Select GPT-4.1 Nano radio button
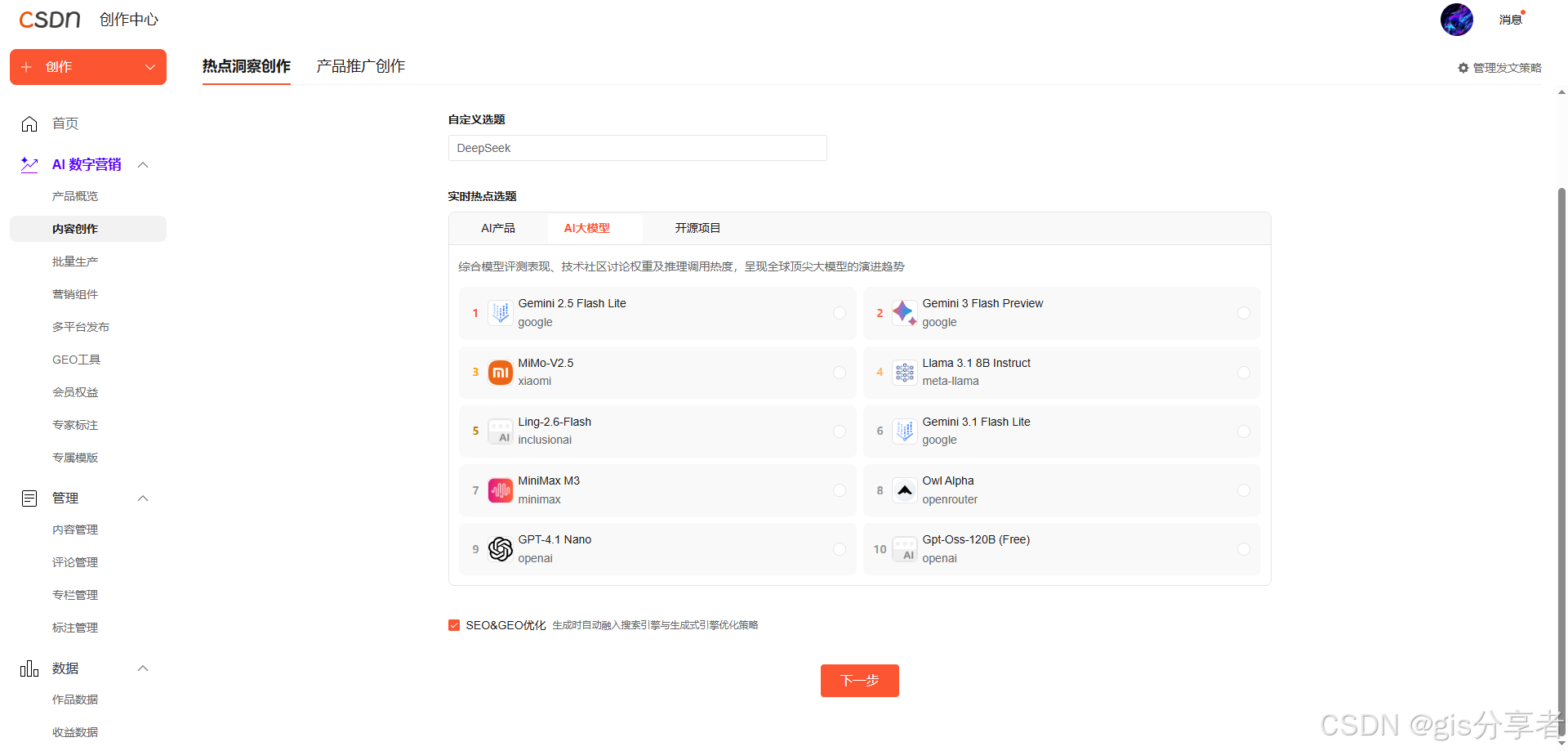 point(840,549)
